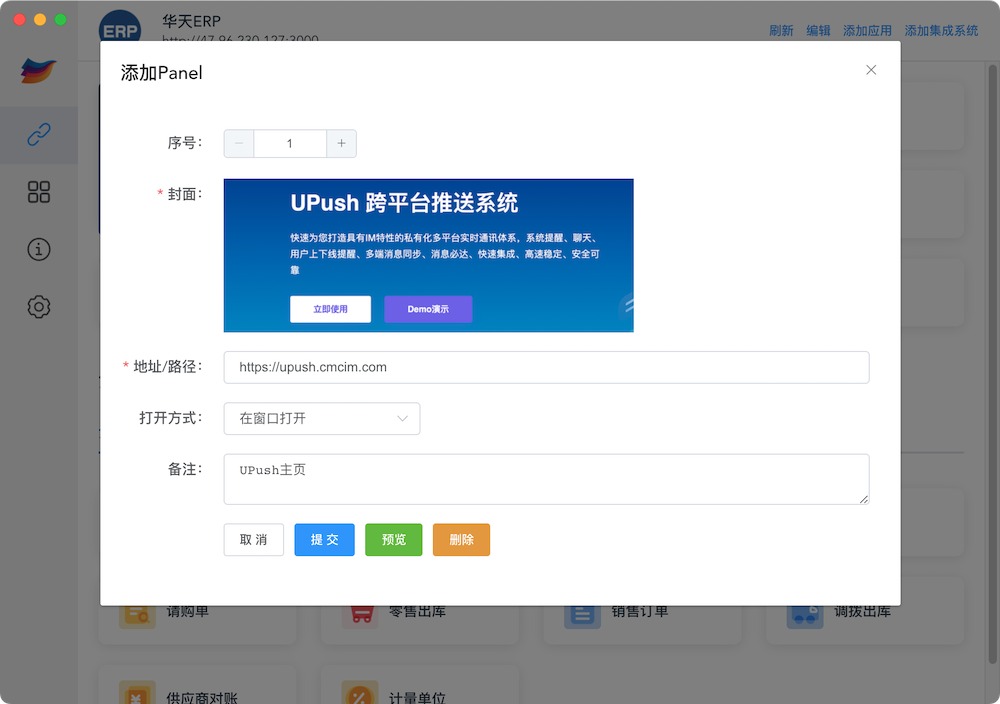Click the ERP round avatar icon
Viewport: 1000px width, 704px height.
120,30
